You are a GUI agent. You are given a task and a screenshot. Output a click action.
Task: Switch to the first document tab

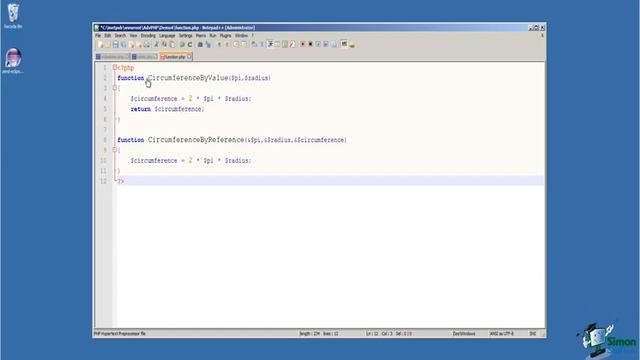[112, 57]
